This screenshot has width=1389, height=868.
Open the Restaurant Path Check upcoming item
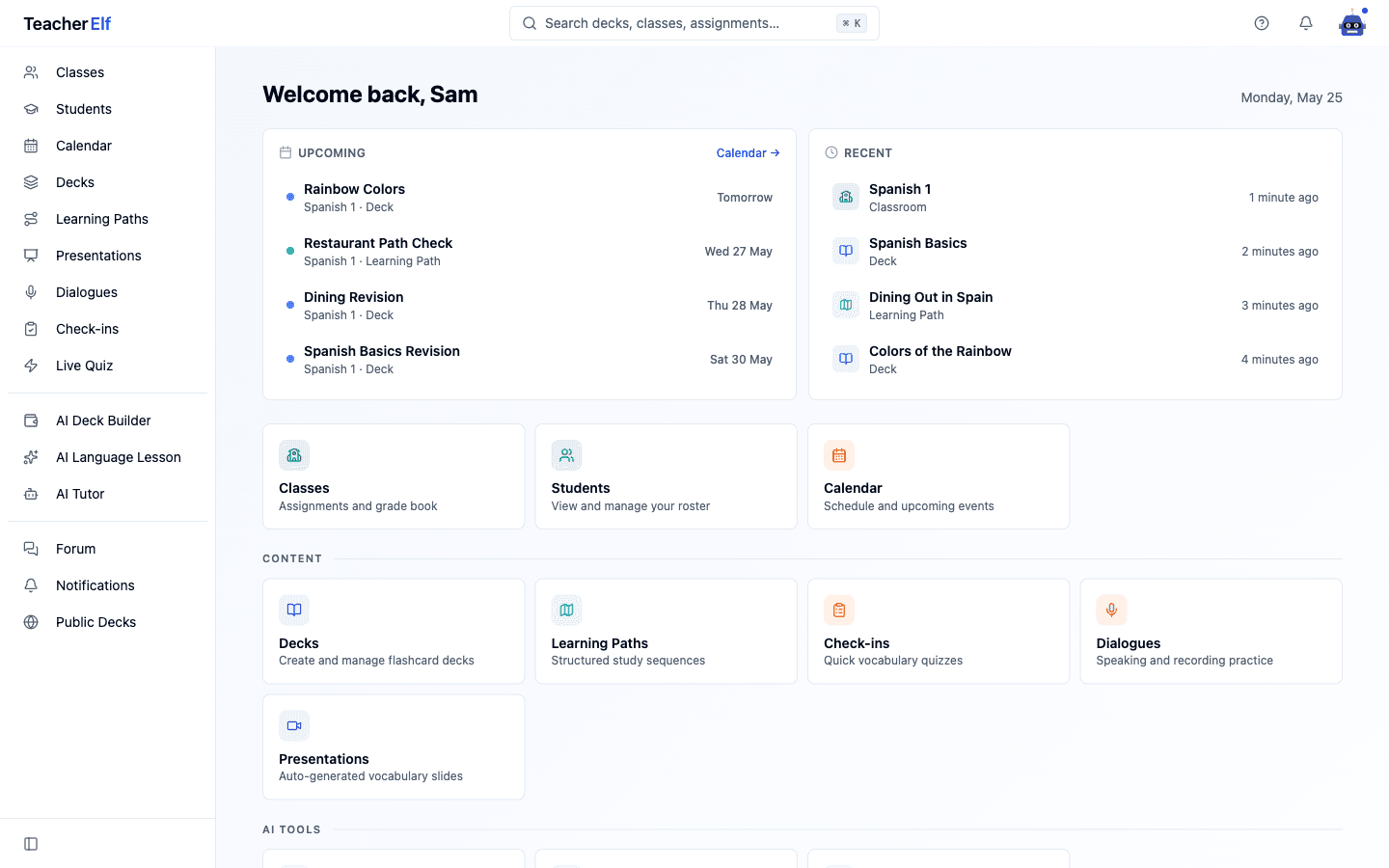530,251
